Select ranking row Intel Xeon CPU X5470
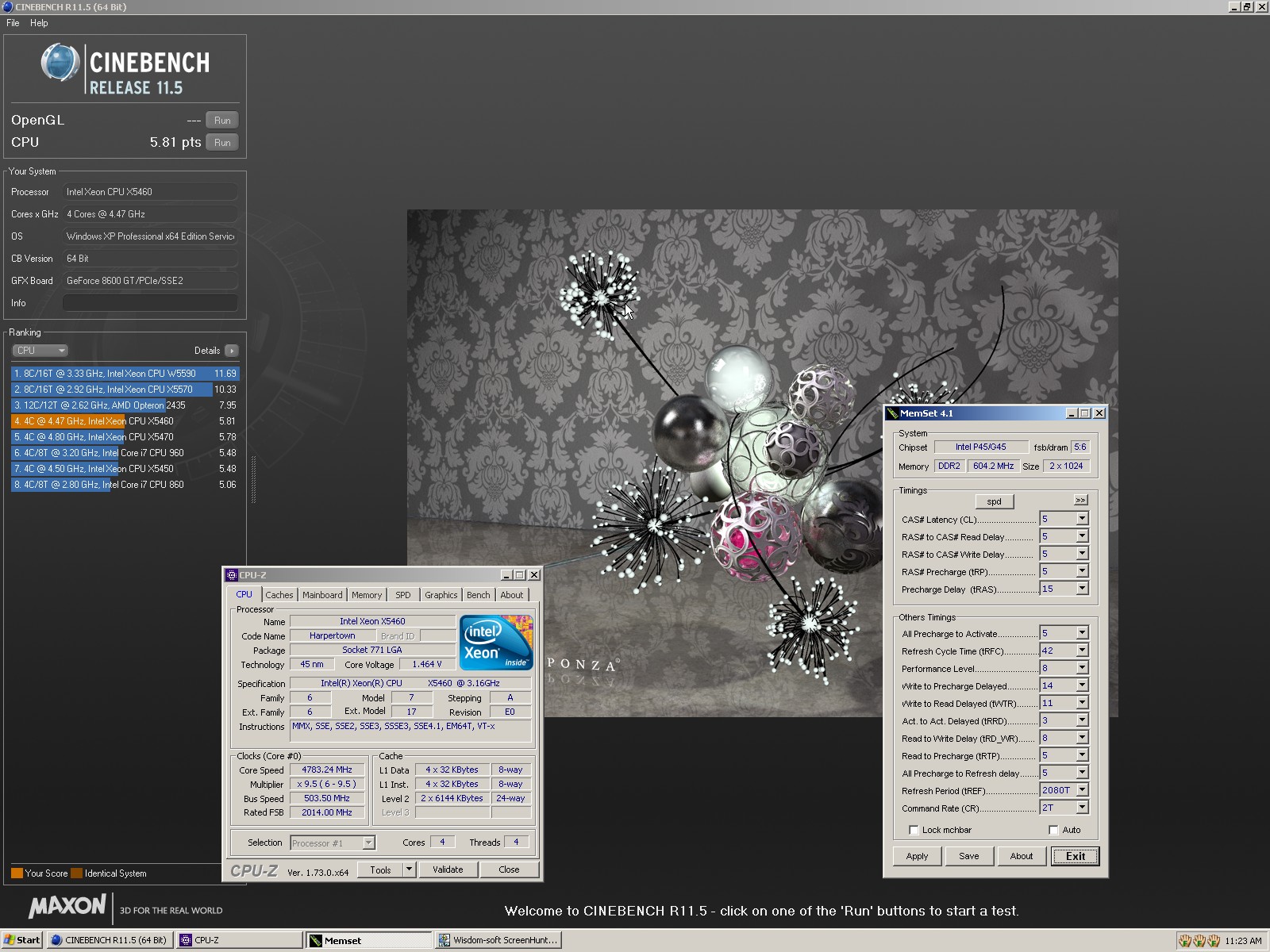1270x952 pixels. pyautogui.click(x=125, y=437)
